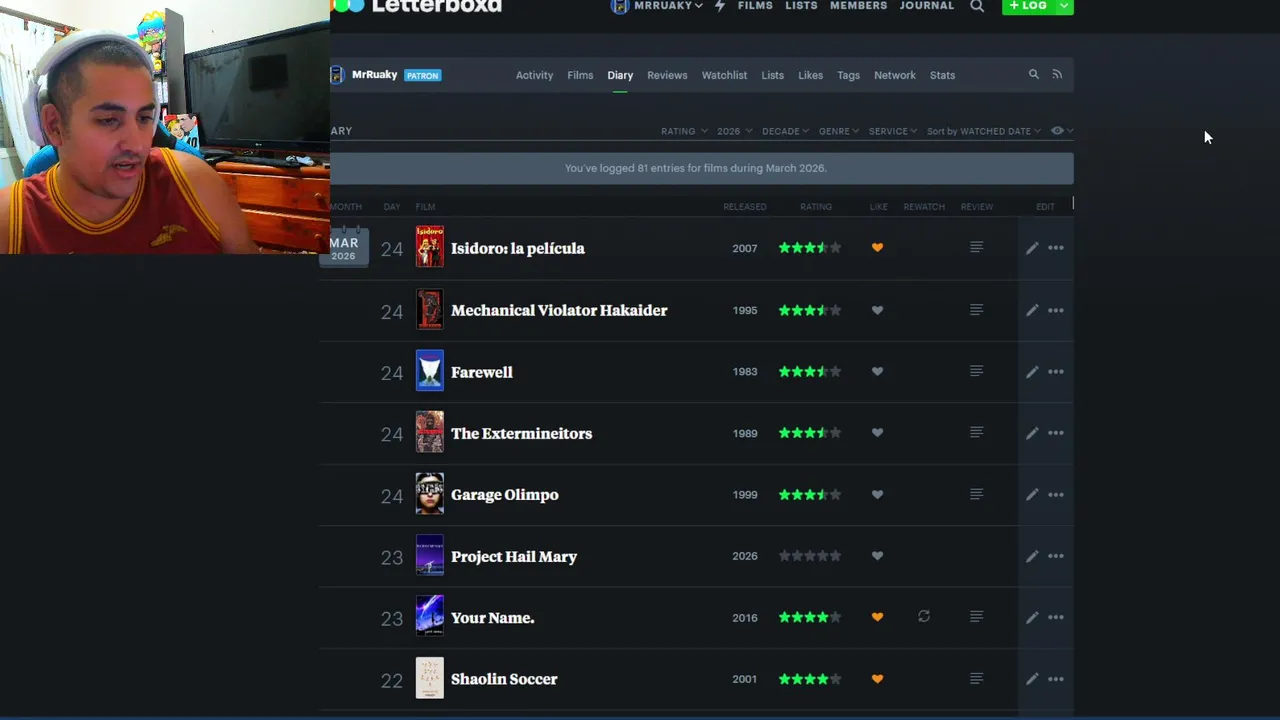Open more options for Isidoro: la película
The image size is (1280, 720).
(1056, 248)
